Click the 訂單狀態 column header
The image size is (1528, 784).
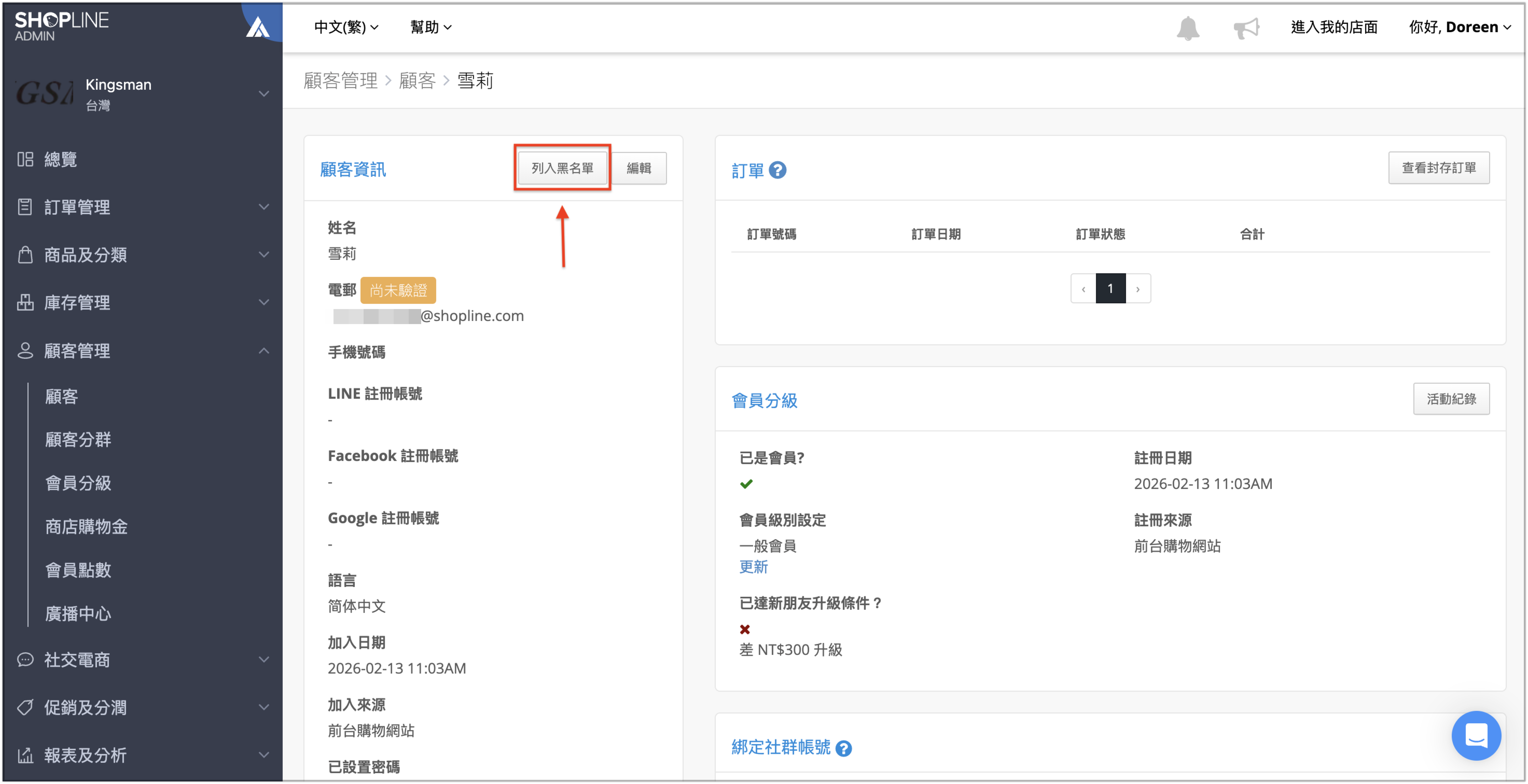click(x=1100, y=234)
